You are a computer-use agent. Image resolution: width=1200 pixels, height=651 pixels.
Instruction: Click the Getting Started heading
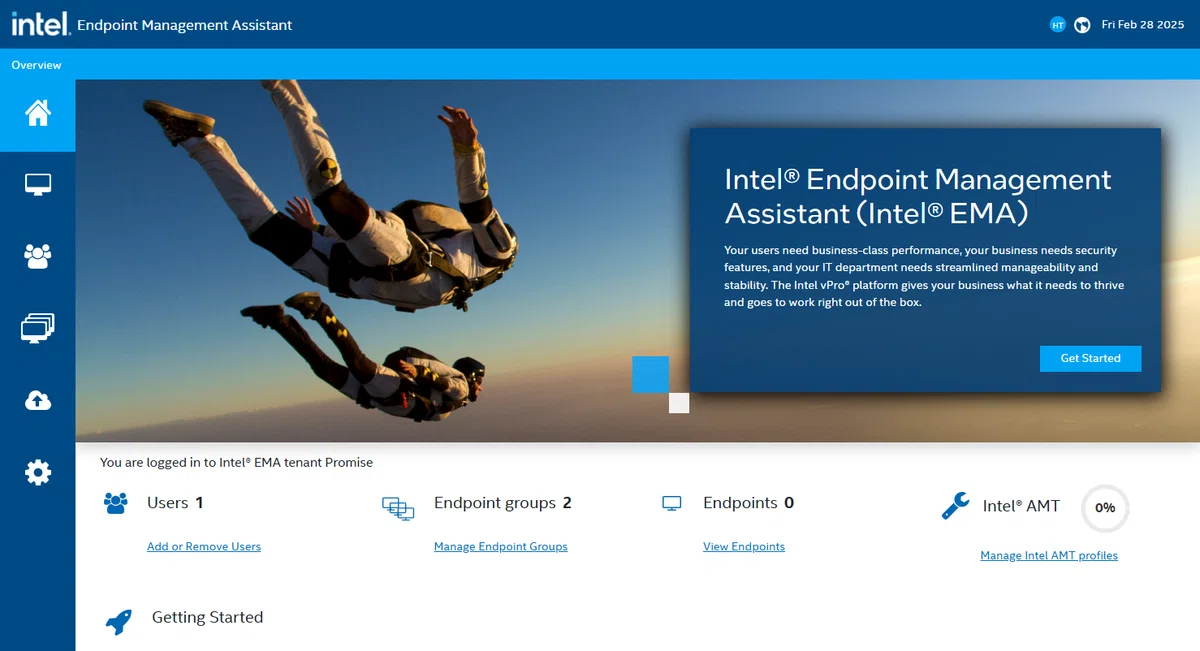tap(207, 617)
